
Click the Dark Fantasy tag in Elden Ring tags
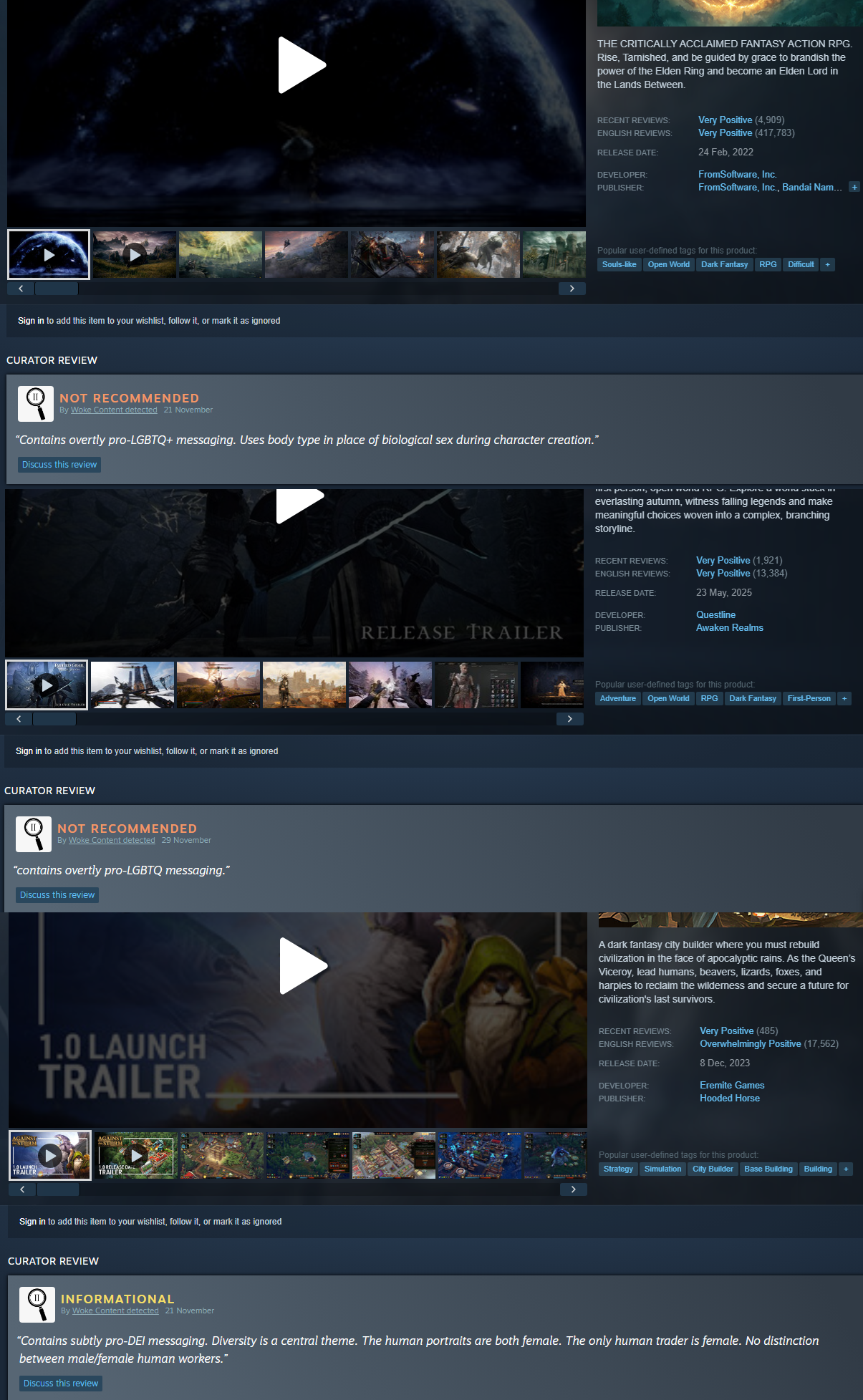(724, 264)
